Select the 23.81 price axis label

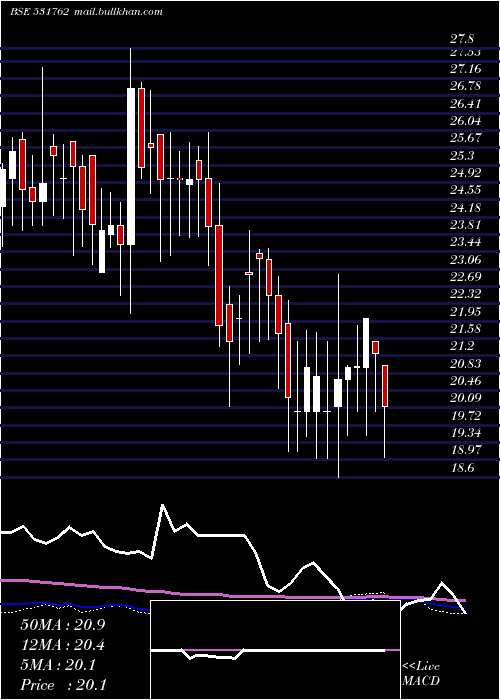coord(466,225)
